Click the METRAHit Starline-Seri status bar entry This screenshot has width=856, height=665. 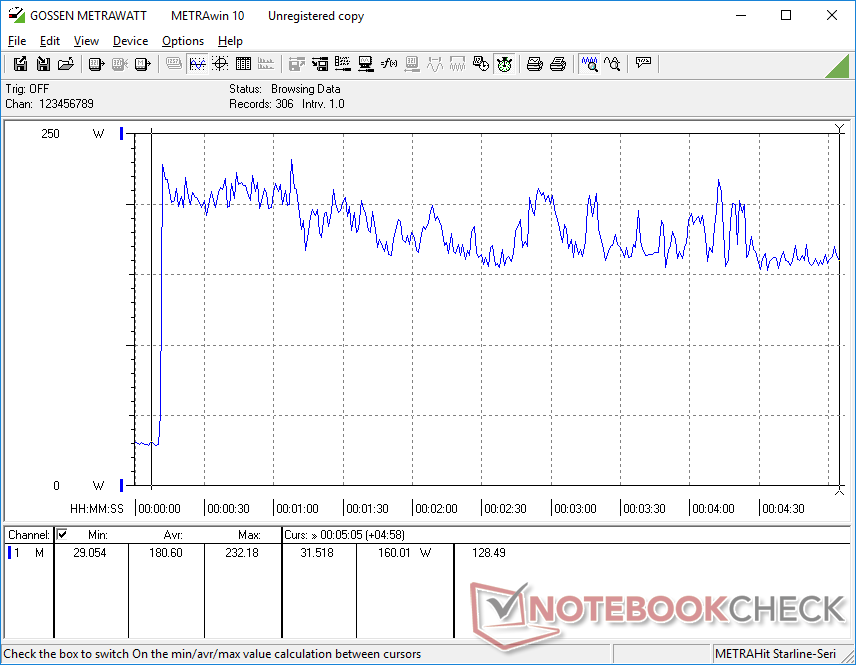coord(775,654)
